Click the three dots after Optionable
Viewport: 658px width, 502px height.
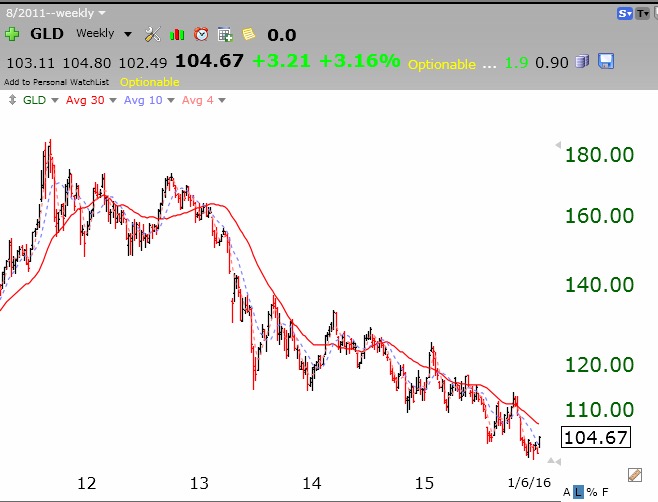click(489, 67)
